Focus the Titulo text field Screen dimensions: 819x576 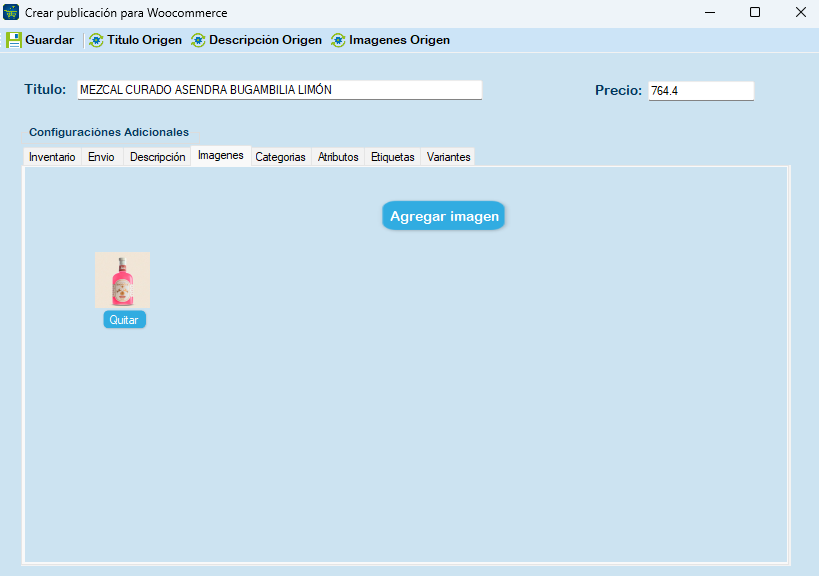279,90
